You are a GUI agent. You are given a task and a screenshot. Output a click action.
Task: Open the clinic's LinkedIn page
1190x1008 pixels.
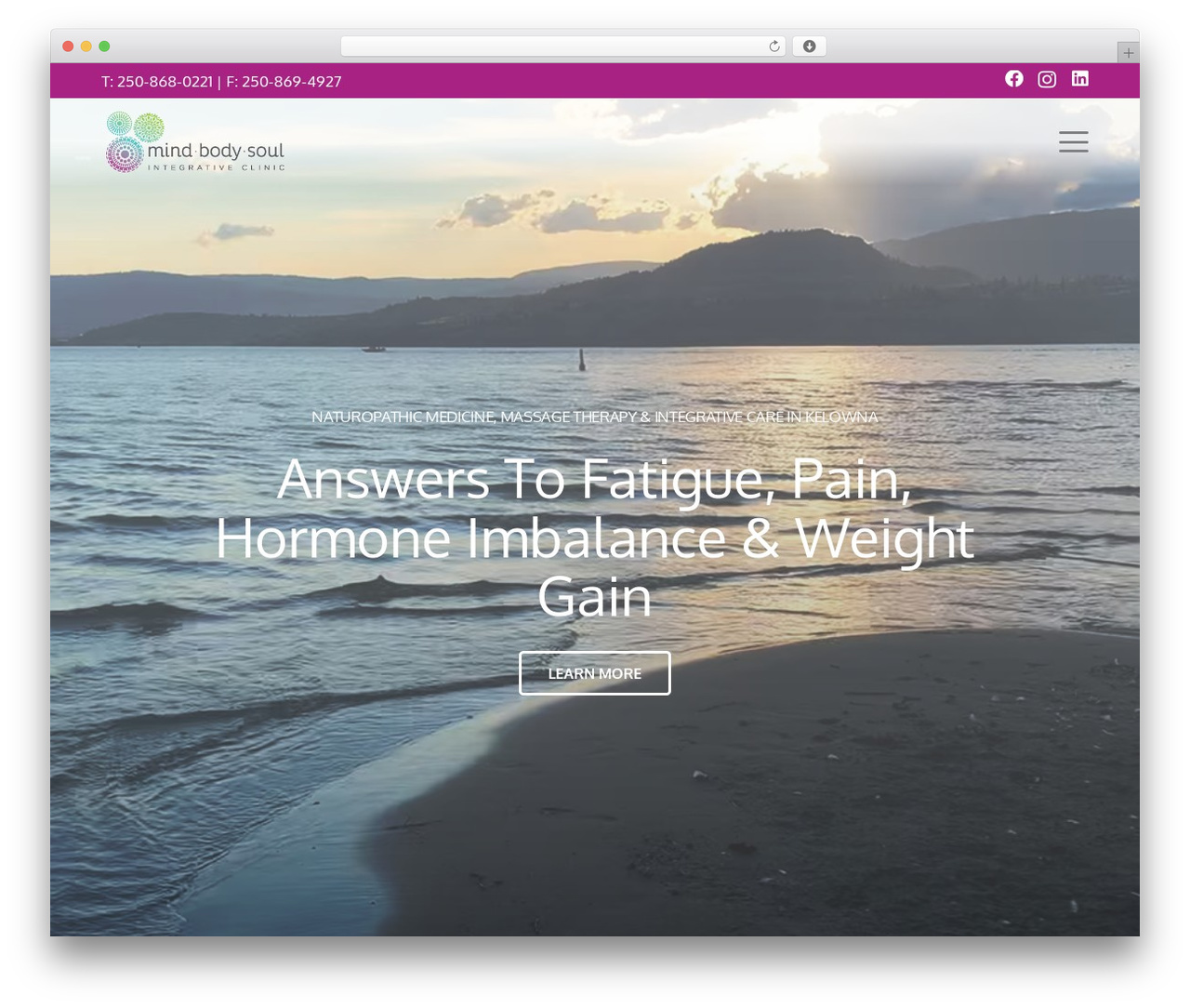pyautogui.click(x=1079, y=79)
